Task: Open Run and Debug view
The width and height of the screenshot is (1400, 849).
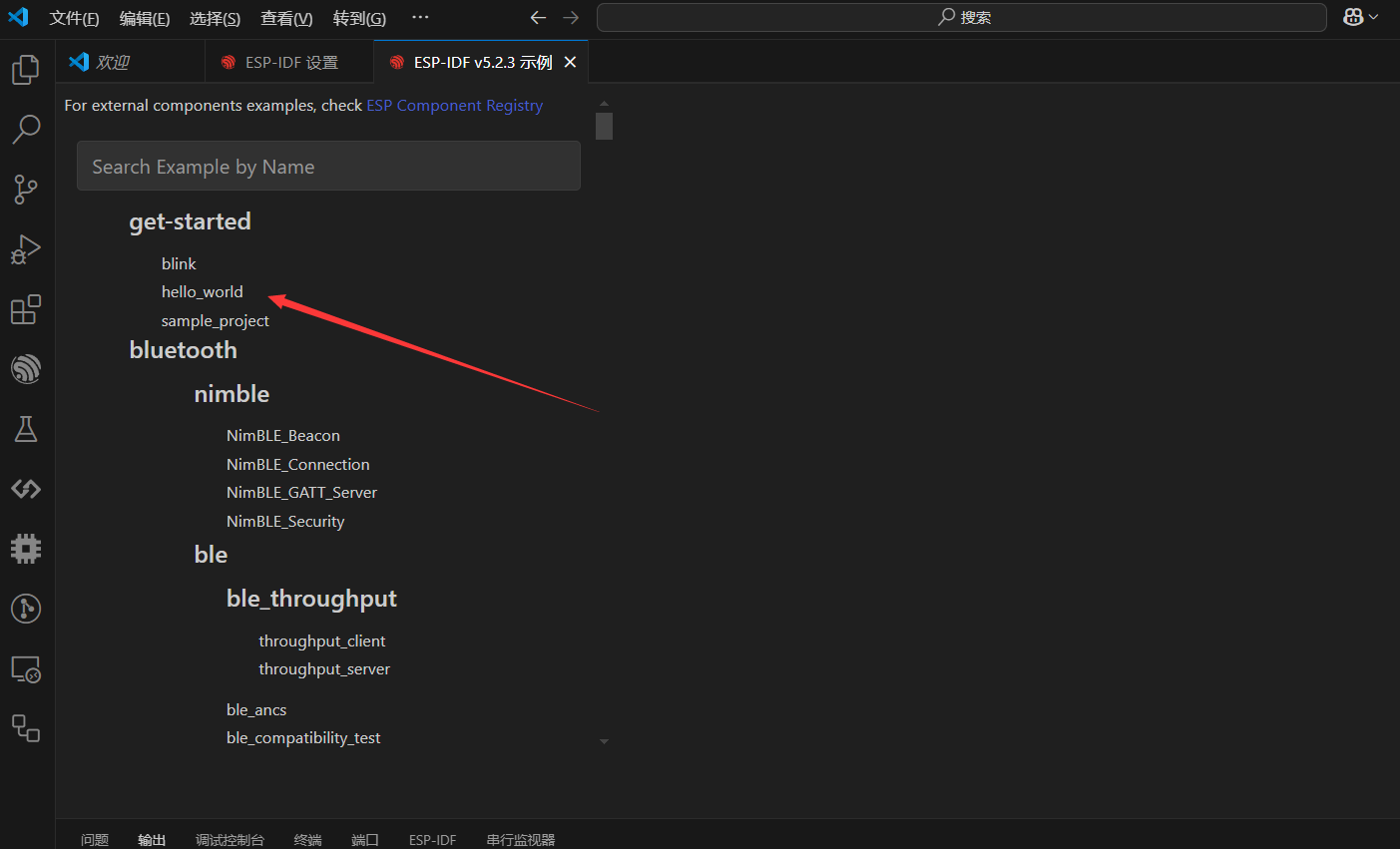Action: pos(26,249)
